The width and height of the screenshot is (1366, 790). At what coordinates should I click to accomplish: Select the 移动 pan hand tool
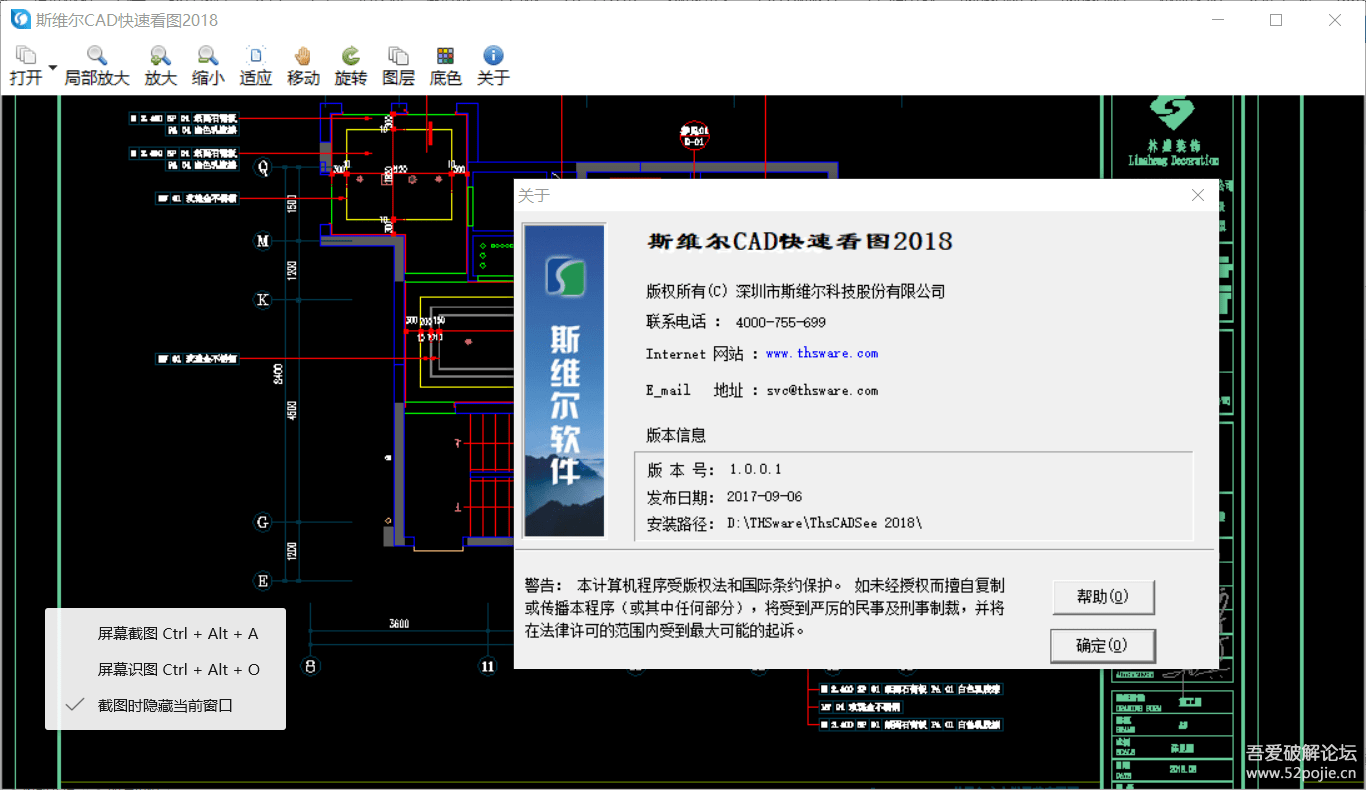[x=303, y=66]
